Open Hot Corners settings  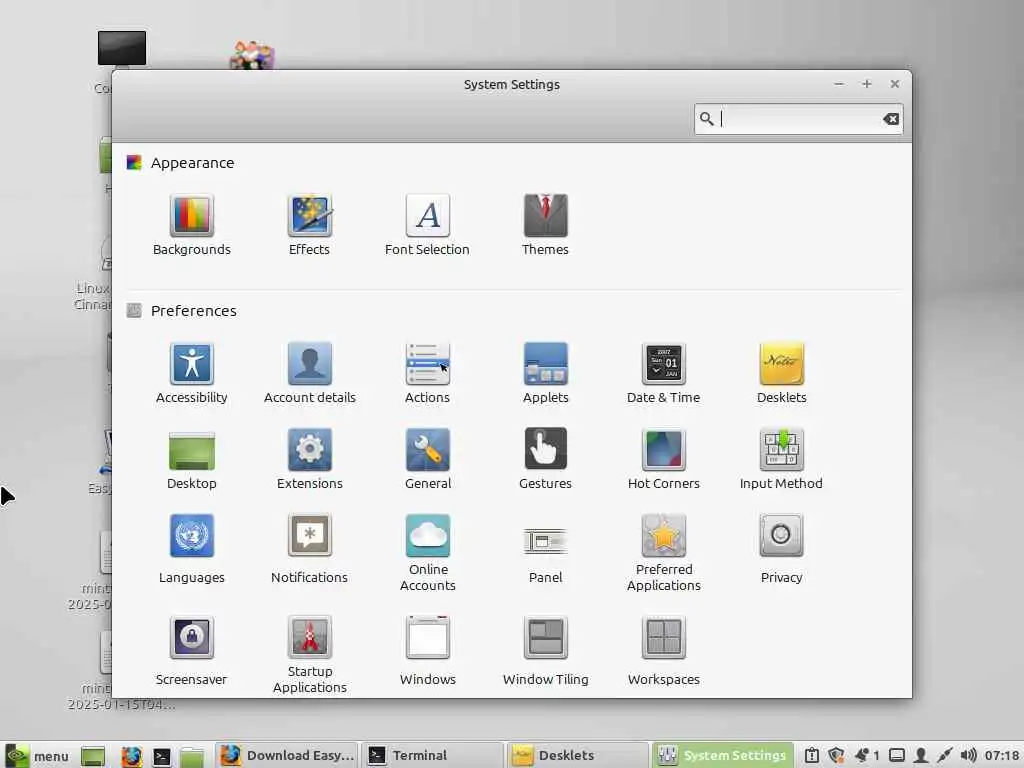664,459
